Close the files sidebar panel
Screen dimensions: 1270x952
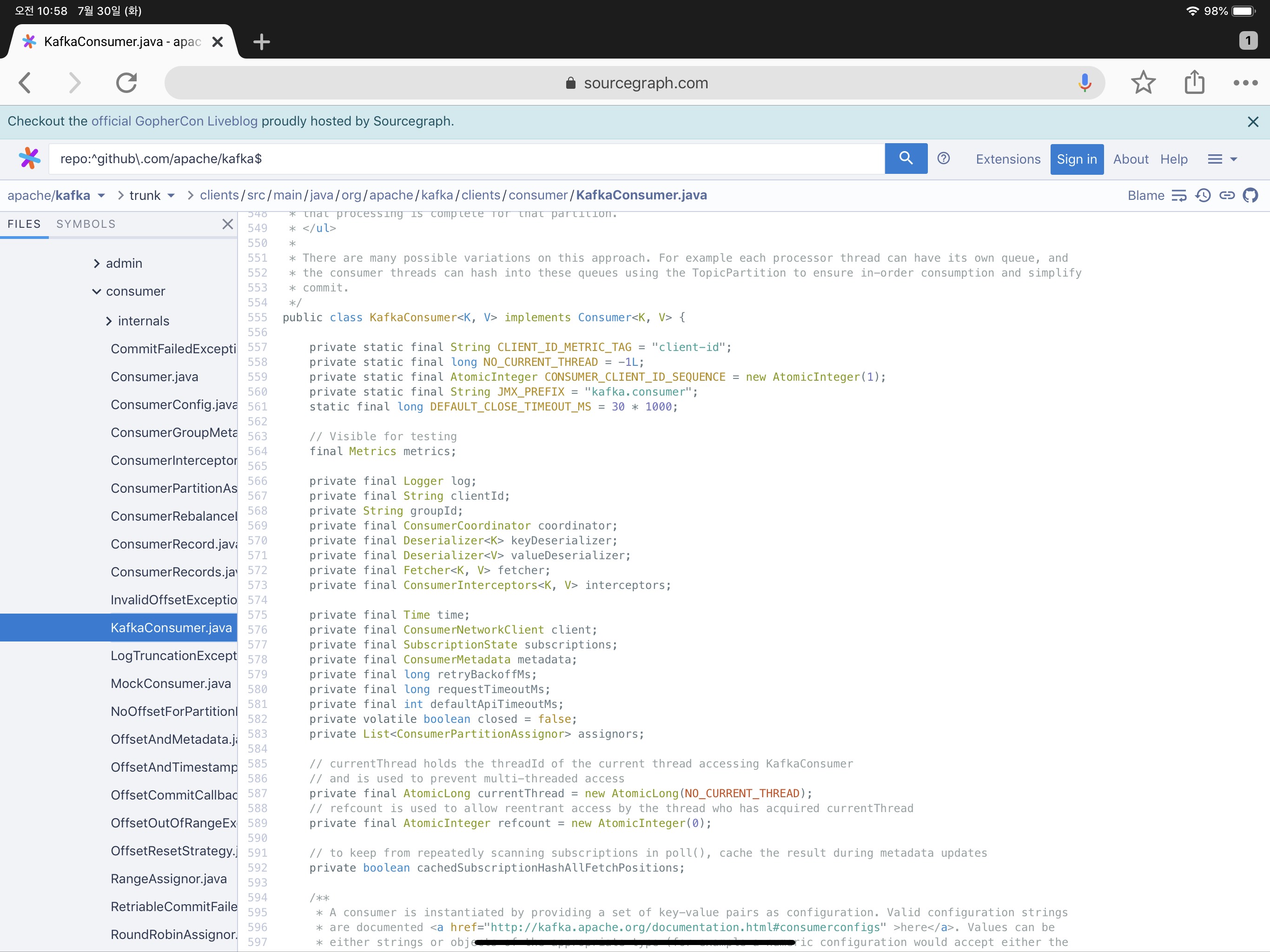pos(227,224)
